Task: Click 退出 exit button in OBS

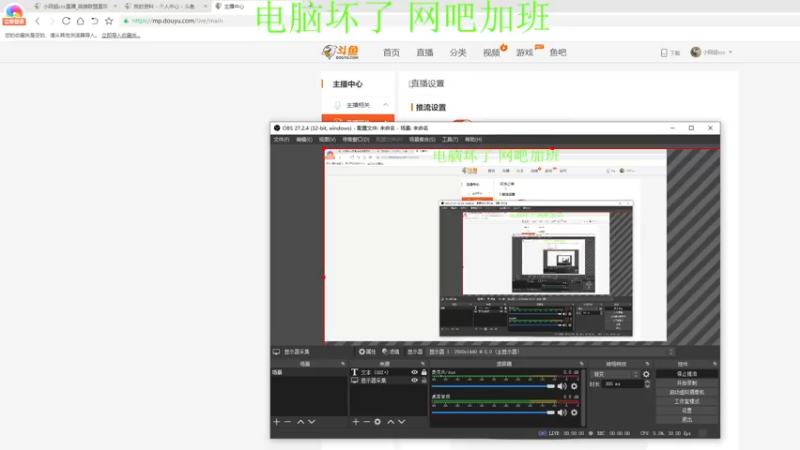Action: pyautogui.click(x=687, y=420)
